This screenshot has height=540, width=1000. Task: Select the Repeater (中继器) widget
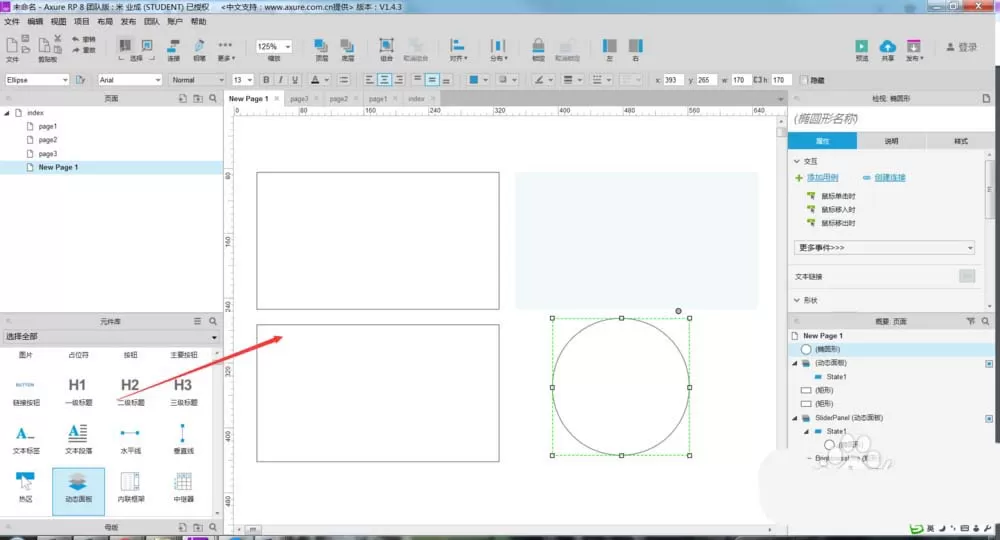183,481
